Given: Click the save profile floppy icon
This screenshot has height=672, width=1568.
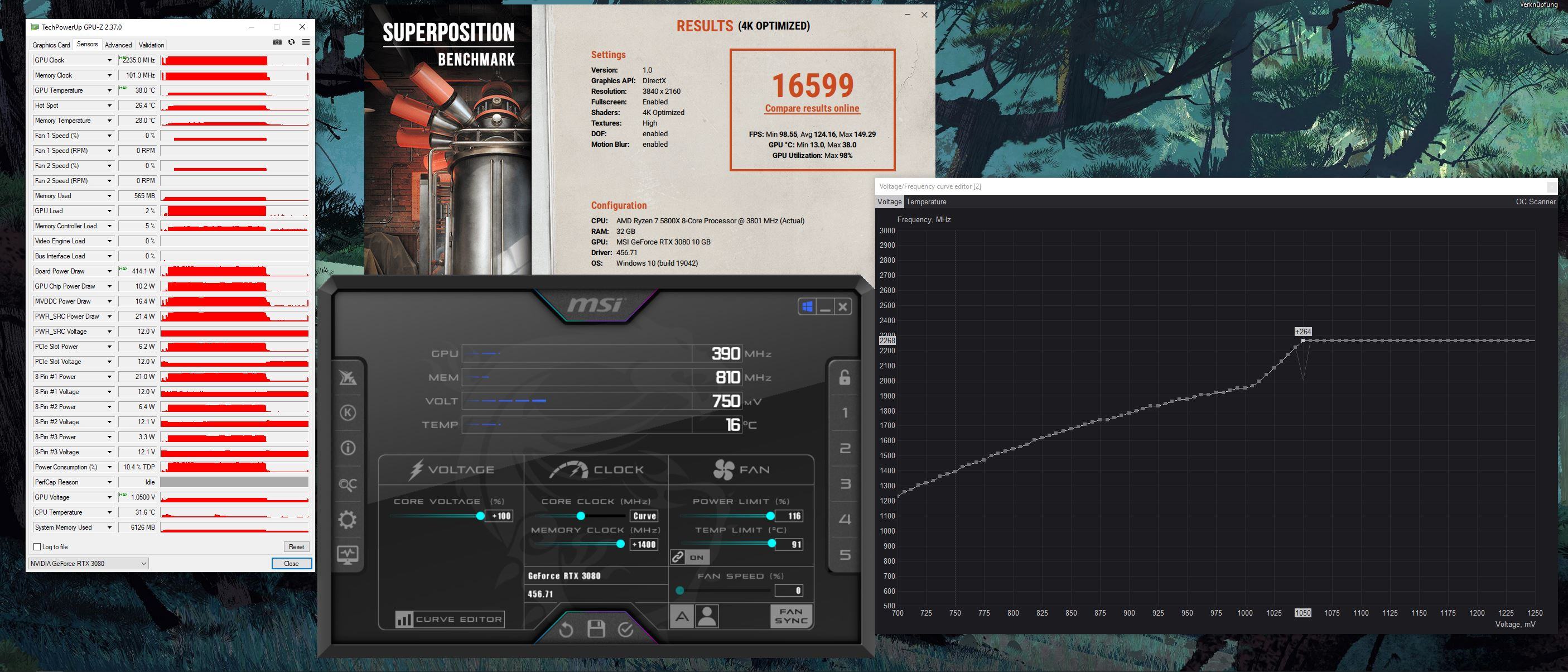Looking at the screenshot, I should tap(596, 630).
